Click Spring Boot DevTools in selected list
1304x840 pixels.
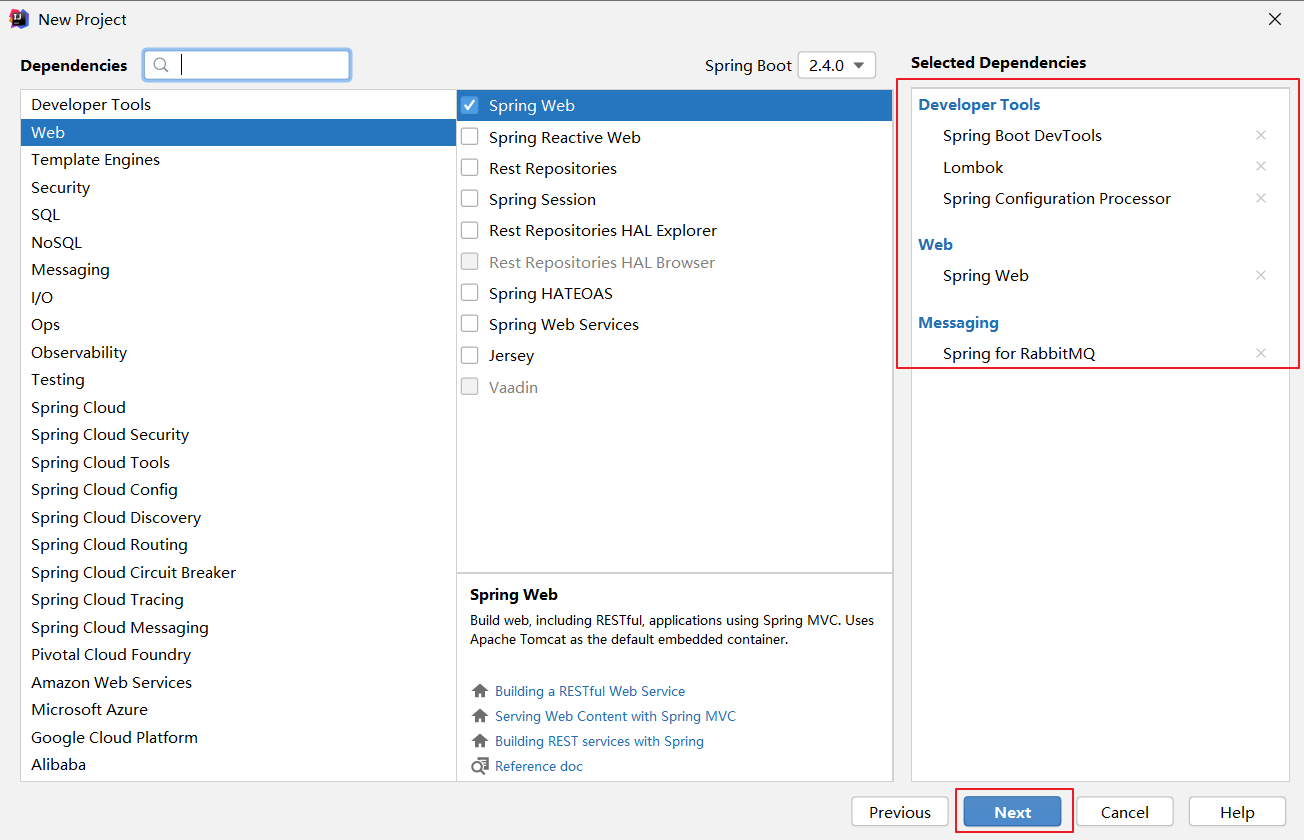click(x=1022, y=135)
